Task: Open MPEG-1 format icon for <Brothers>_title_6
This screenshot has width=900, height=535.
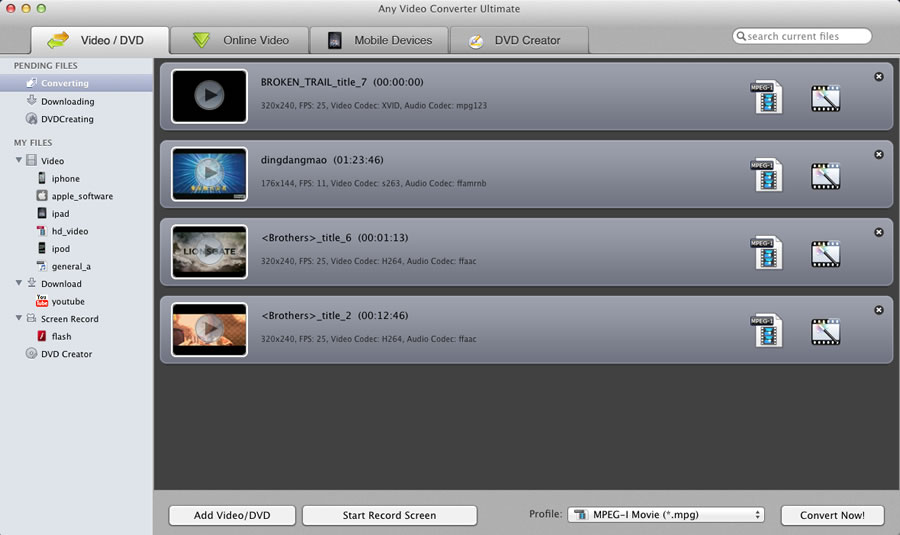Action: 766,253
